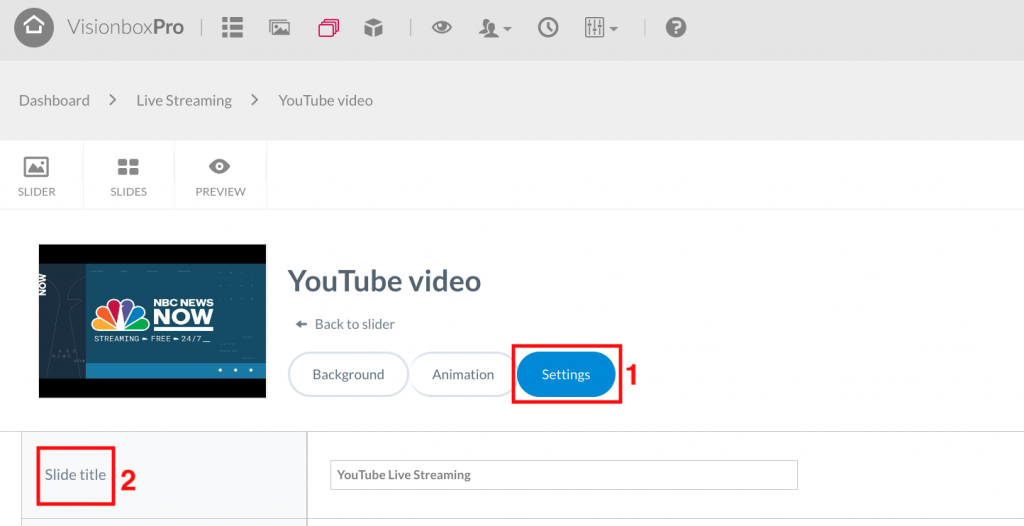Click the VisionboxPro logo text
This screenshot has width=1024, height=526.
pyautogui.click(x=125, y=27)
